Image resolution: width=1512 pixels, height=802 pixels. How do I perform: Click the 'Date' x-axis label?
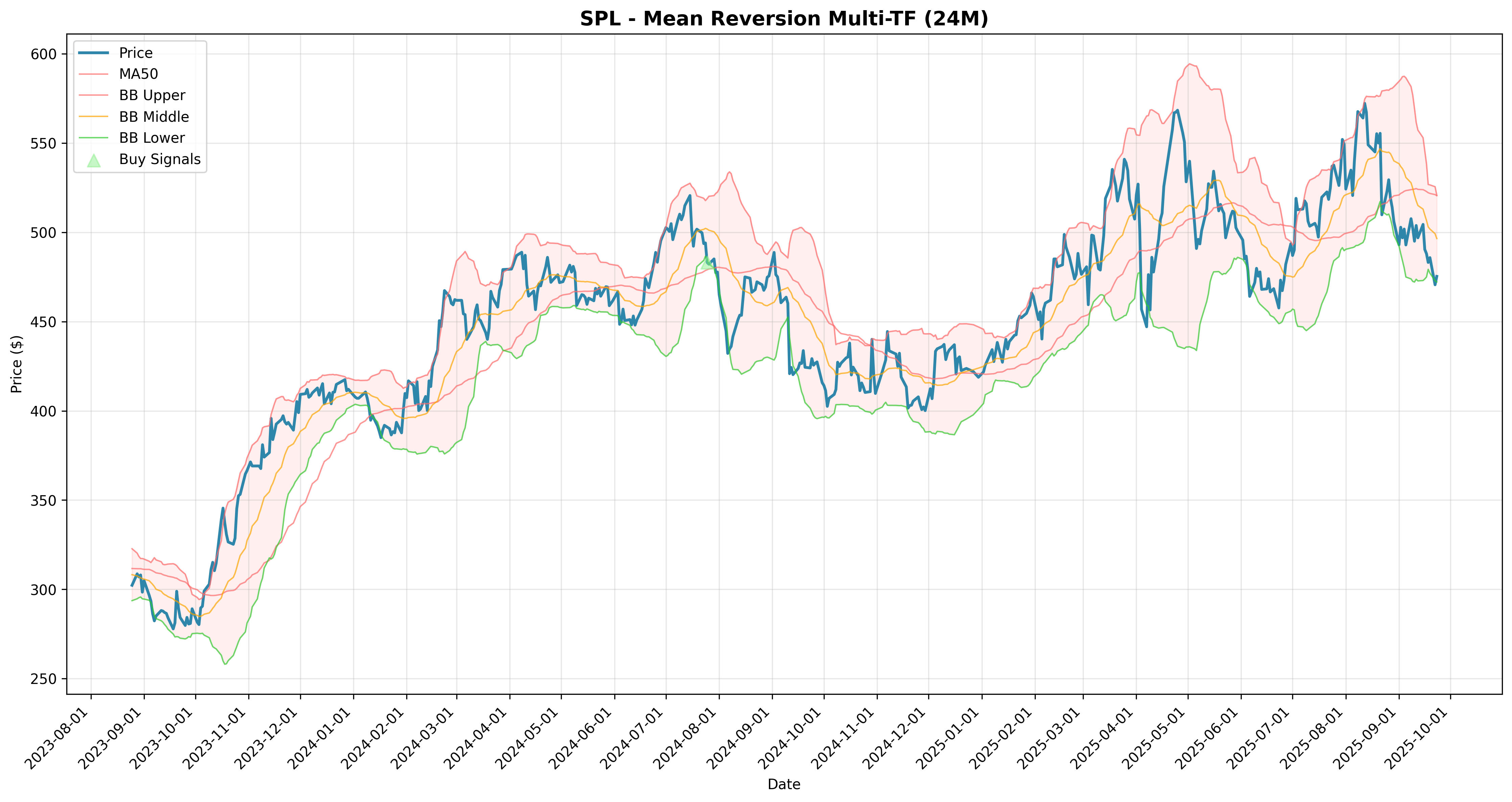click(784, 784)
